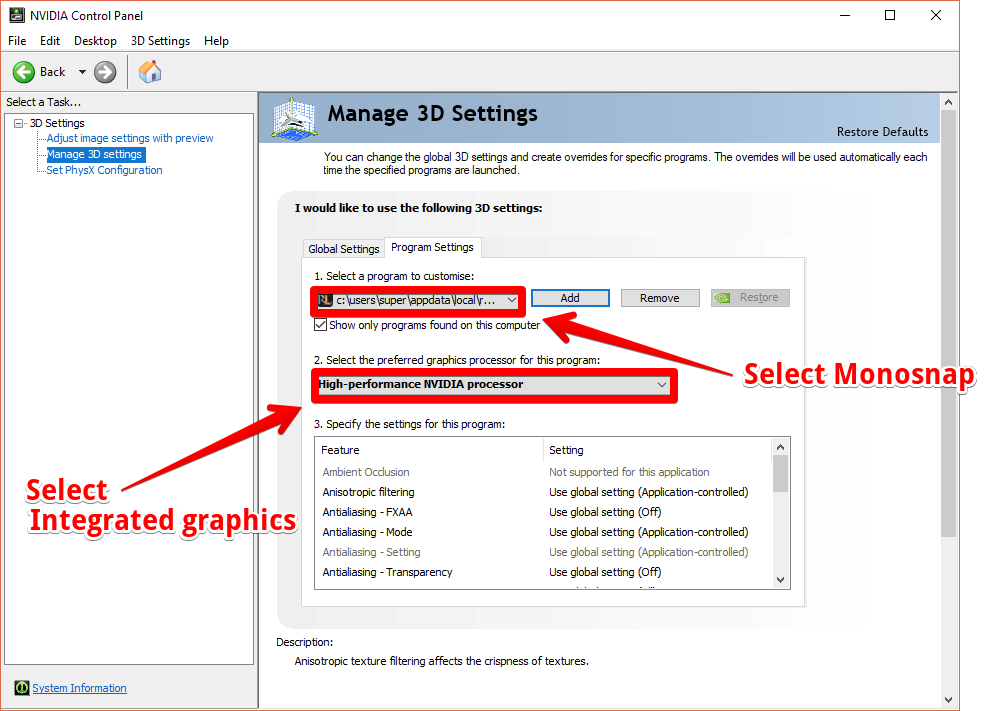The image size is (984, 711).
Task: Click the Manage 3D Settings header graphic
Action: [294, 118]
